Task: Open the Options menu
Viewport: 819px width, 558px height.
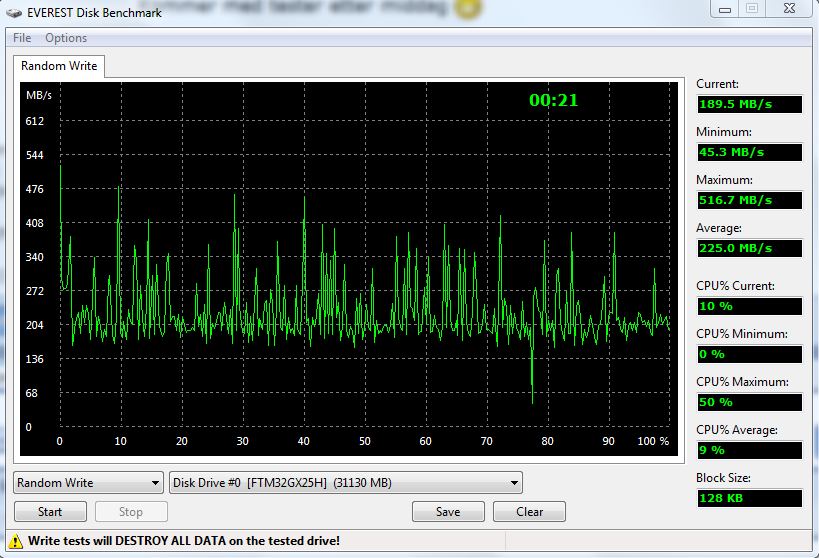Action: (x=66, y=38)
